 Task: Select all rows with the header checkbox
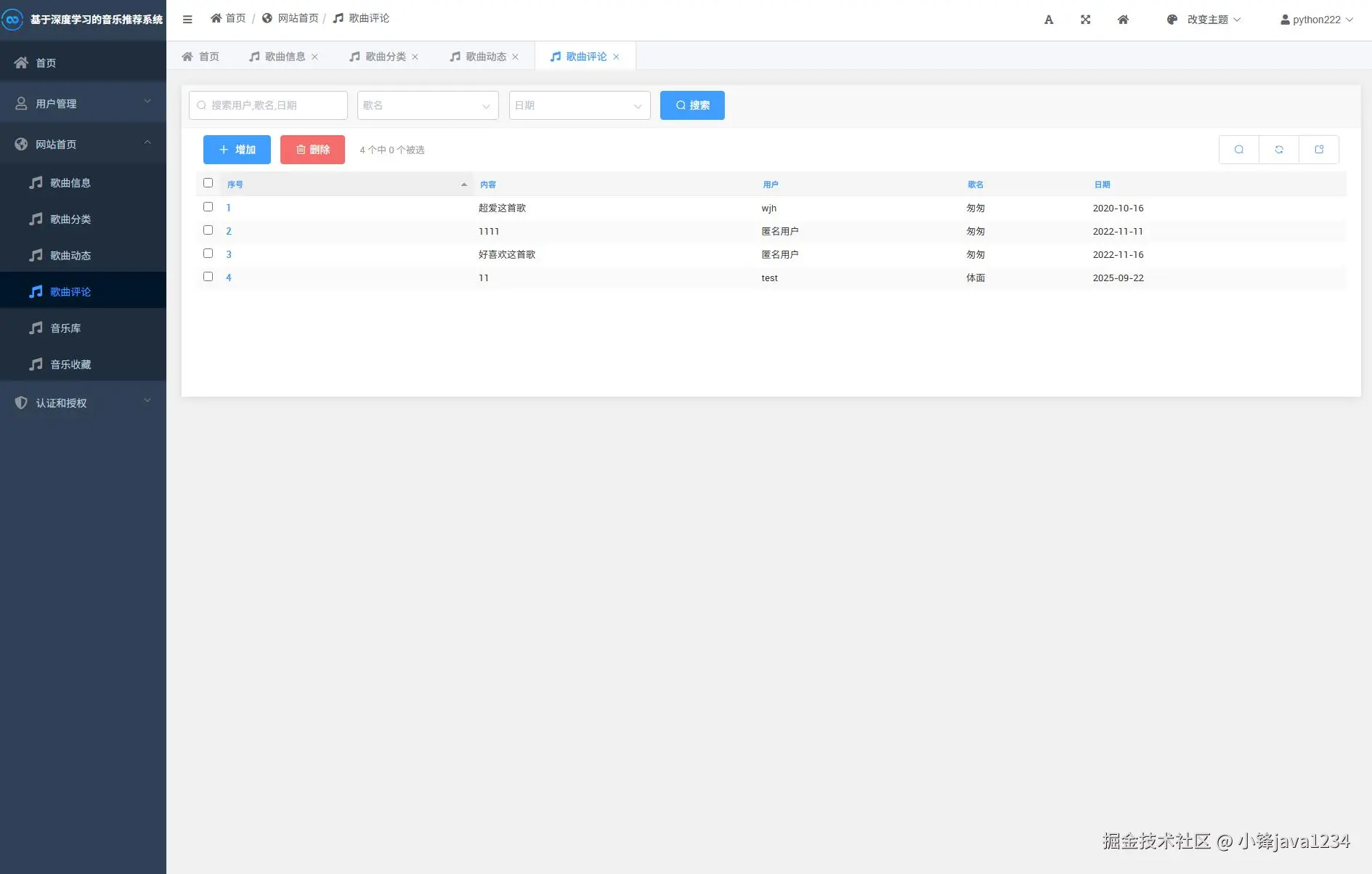(x=208, y=183)
